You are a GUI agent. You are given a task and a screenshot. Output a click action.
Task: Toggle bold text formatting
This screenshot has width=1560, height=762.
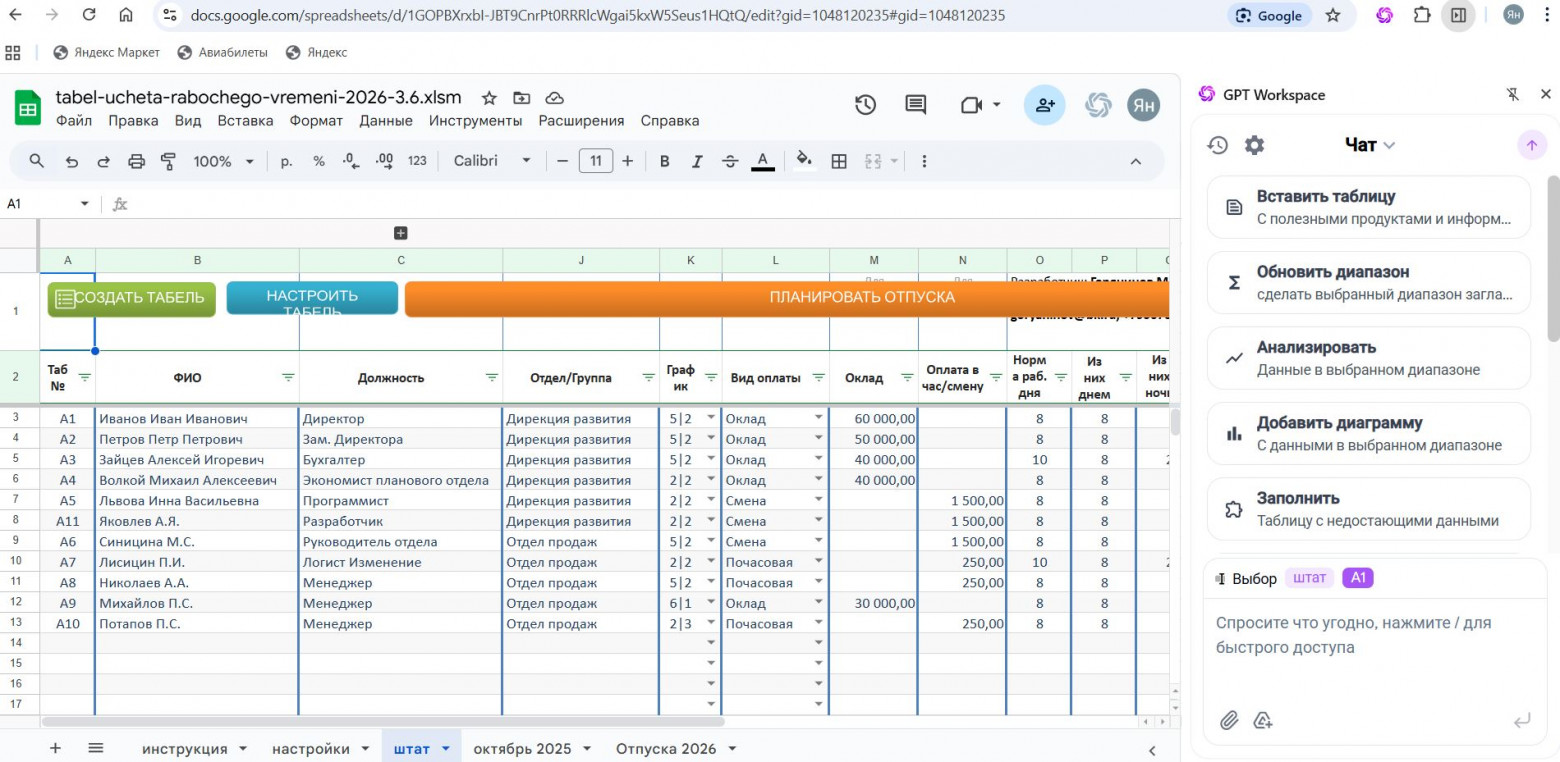click(x=664, y=161)
